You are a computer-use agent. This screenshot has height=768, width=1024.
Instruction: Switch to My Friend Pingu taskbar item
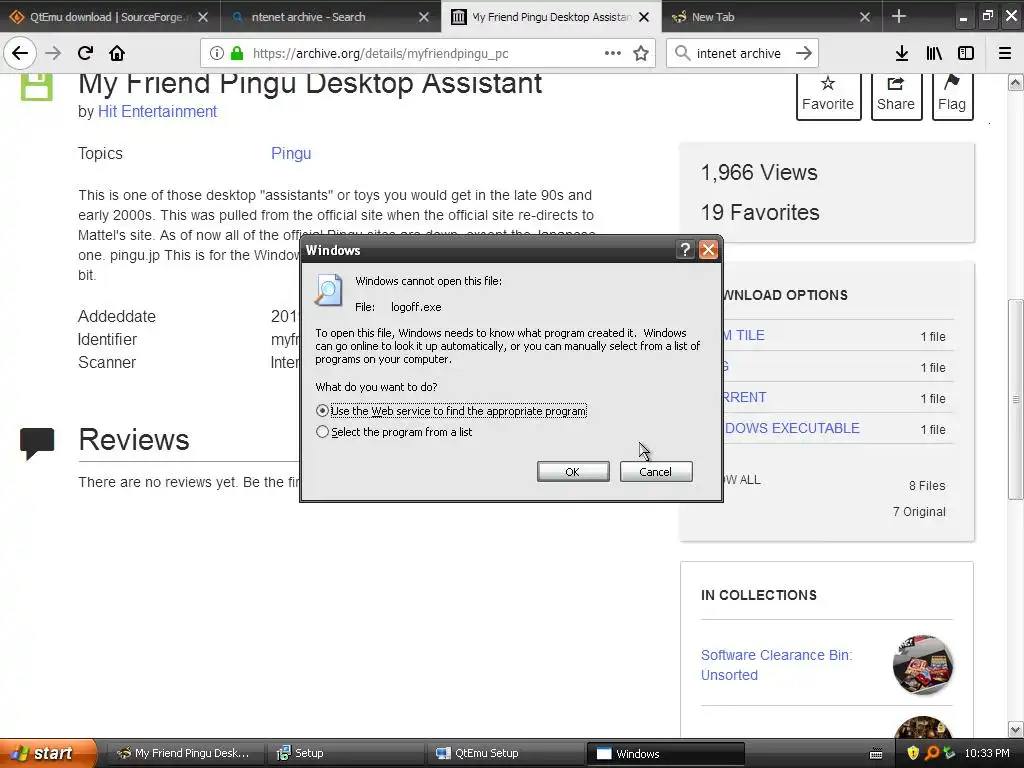click(184, 753)
